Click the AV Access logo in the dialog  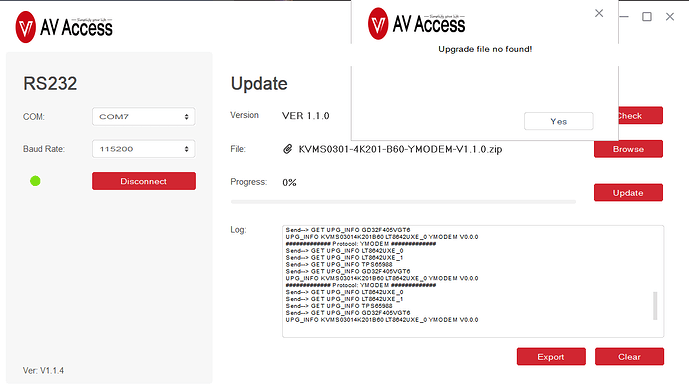pos(417,24)
